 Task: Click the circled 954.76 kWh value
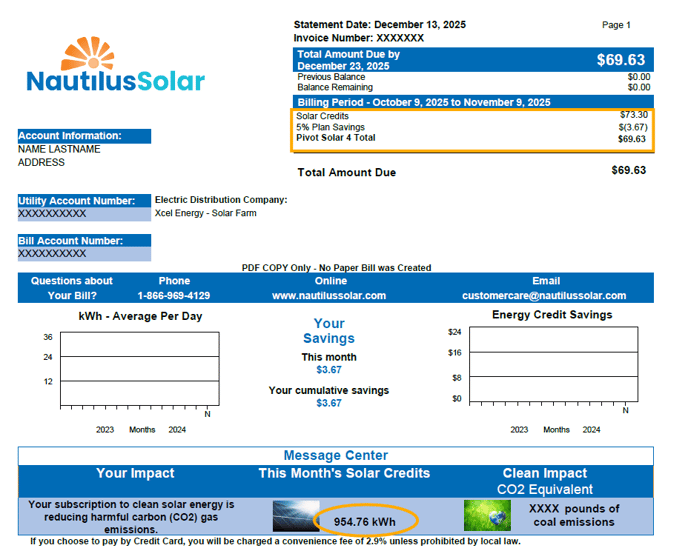(x=363, y=522)
